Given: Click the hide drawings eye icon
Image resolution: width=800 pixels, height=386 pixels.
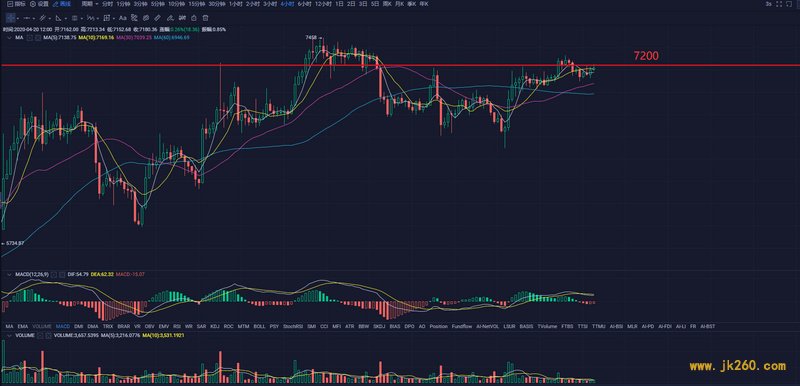Looking at the screenshot, I should click(145, 18).
